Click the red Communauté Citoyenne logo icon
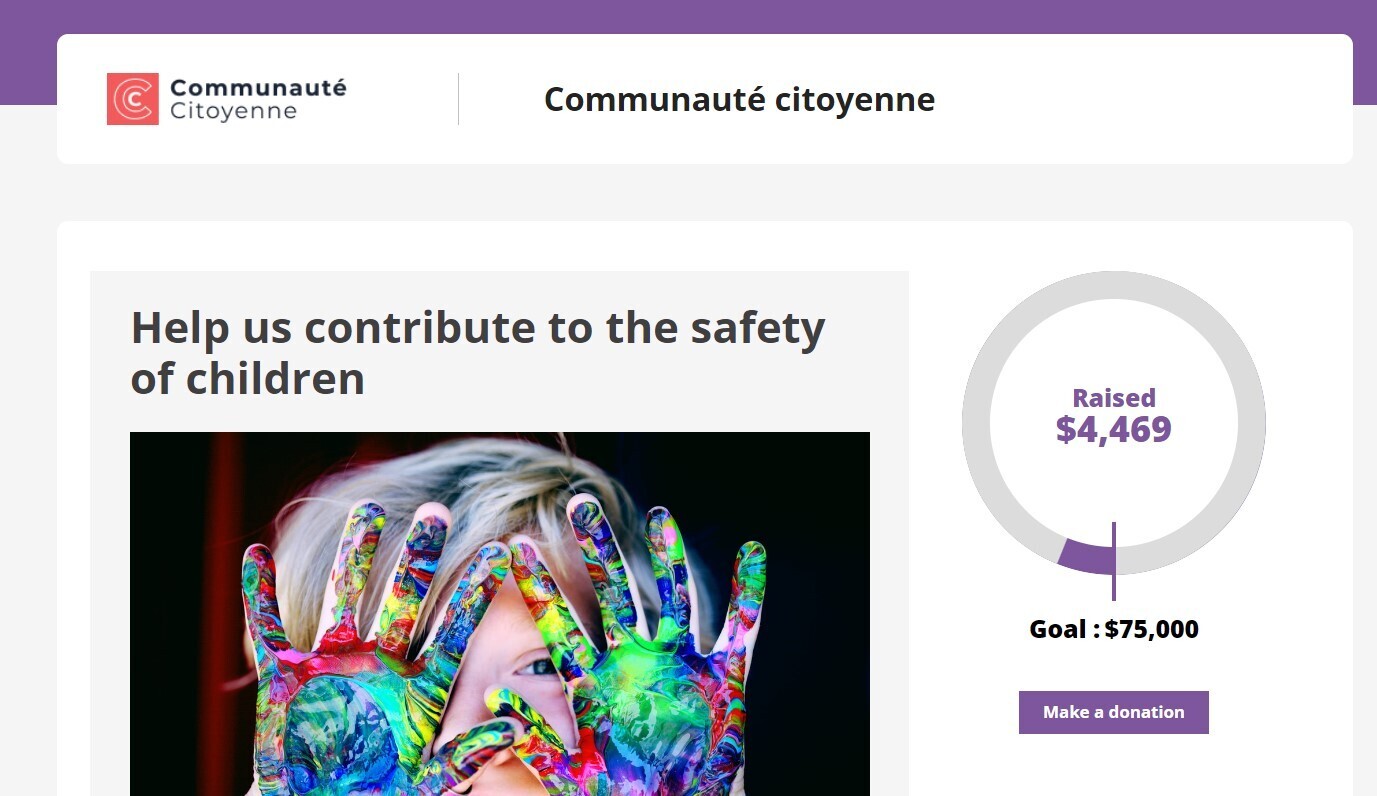The width and height of the screenshot is (1377, 796). 132,99
